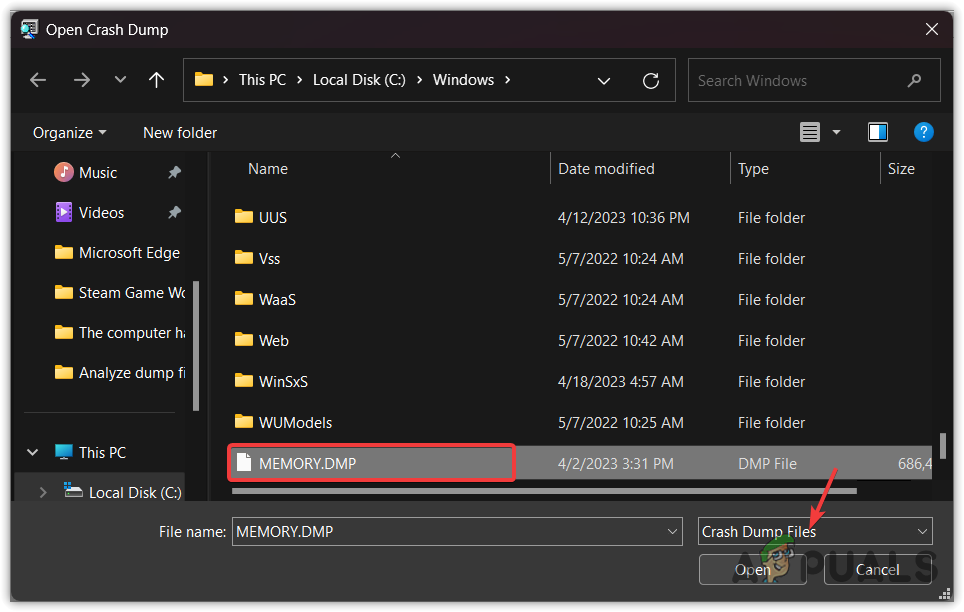Unpin Music using its pin icon
The width and height of the screenshot is (964, 612).
coord(175,173)
